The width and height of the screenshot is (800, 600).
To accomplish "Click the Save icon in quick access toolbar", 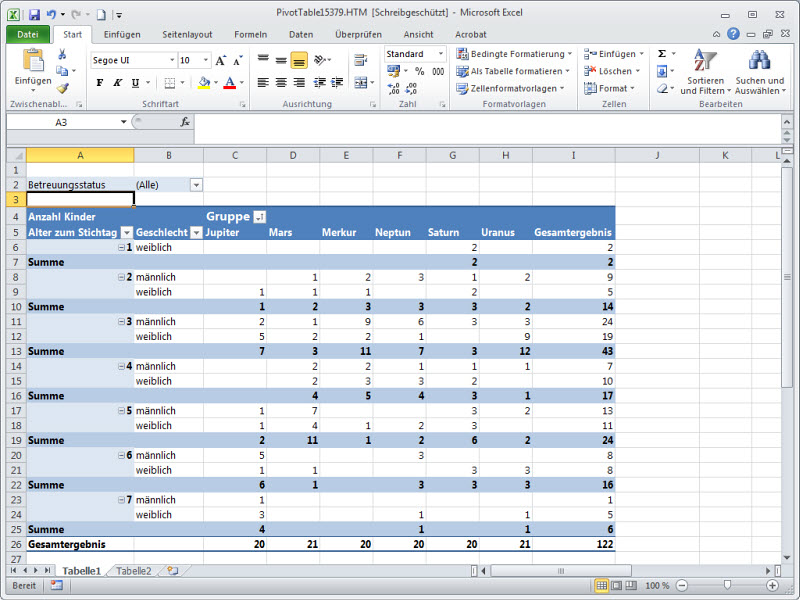I will [34, 15].
